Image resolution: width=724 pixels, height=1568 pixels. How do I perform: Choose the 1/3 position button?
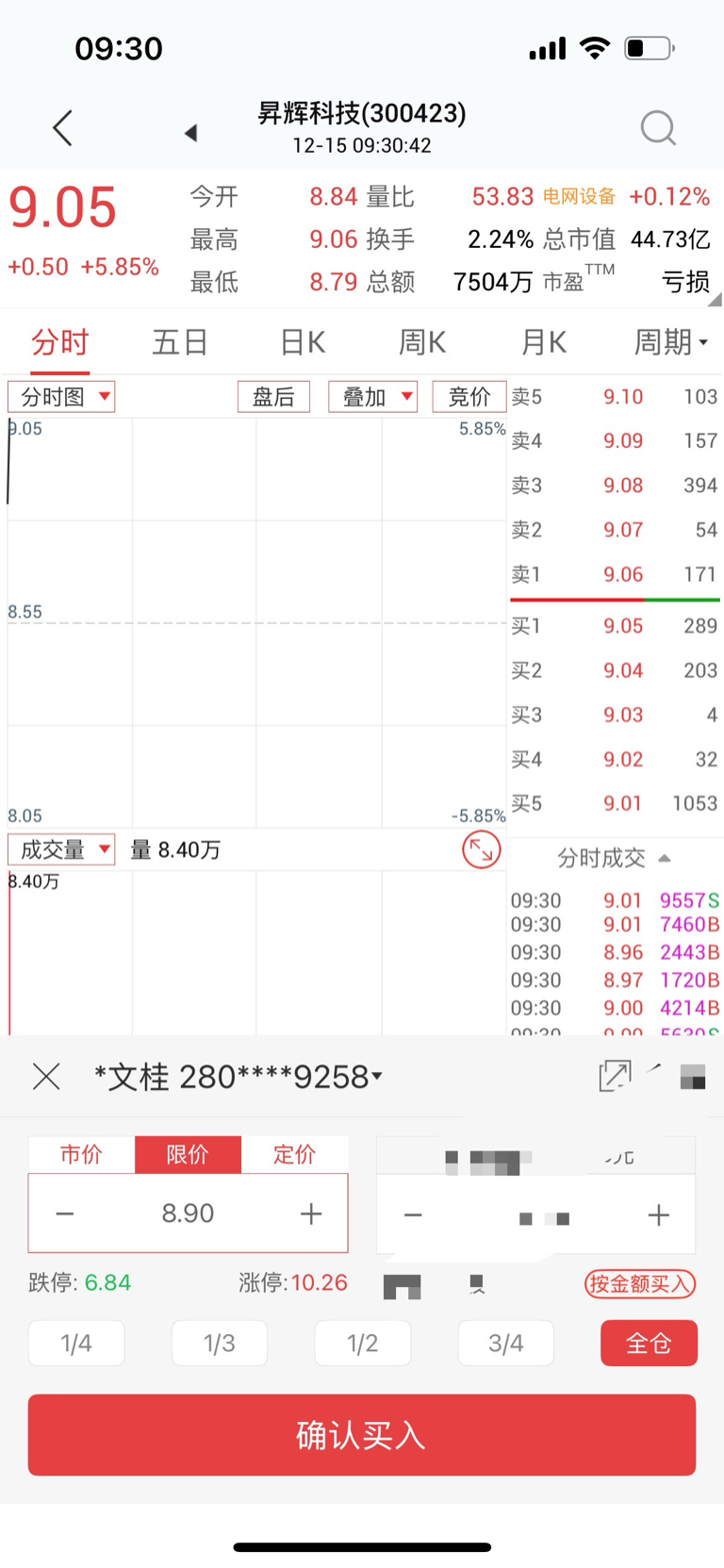220,1343
